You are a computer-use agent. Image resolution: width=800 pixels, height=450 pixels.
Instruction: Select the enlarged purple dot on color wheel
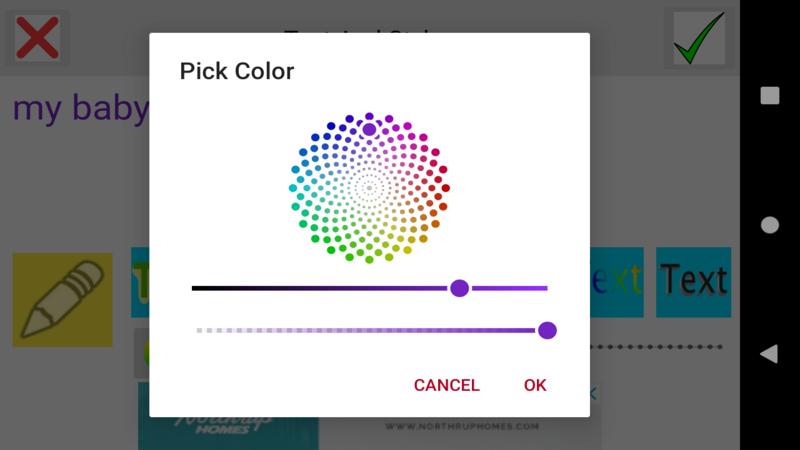pos(369,129)
